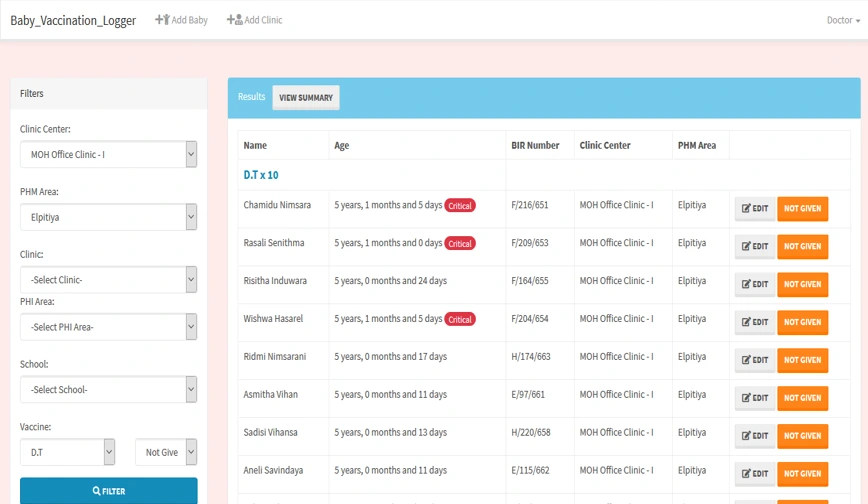
Task: Click the Add Baby icon in navbar
Action: coord(162,20)
